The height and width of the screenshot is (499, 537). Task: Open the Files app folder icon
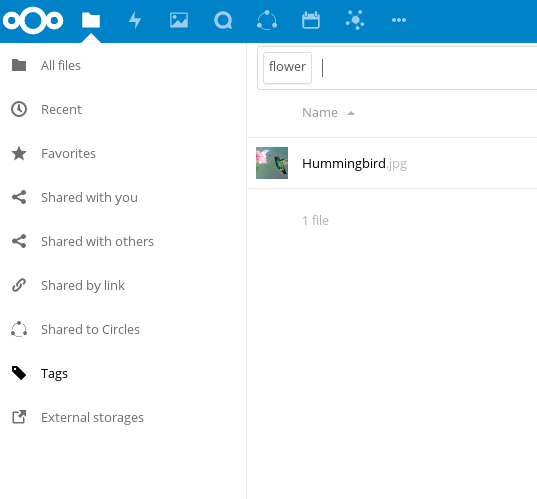(91, 20)
